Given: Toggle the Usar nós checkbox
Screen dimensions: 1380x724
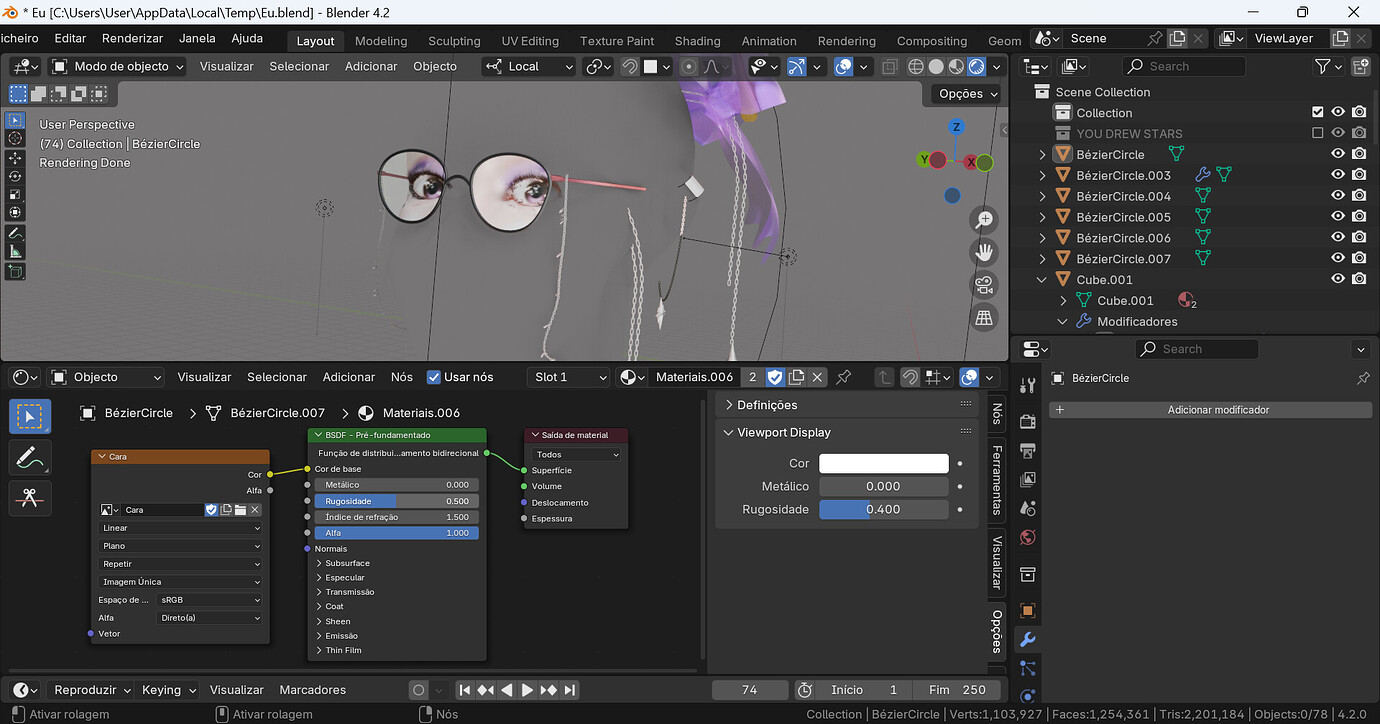Looking at the screenshot, I should coord(433,377).
